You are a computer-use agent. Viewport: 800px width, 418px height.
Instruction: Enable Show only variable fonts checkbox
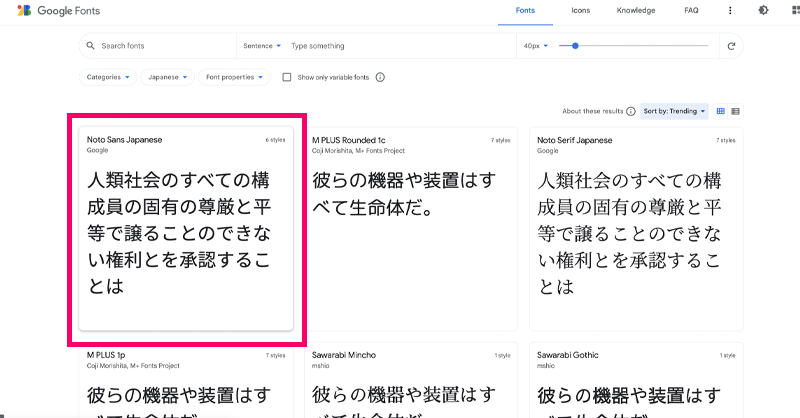click(x=287, y=77)
